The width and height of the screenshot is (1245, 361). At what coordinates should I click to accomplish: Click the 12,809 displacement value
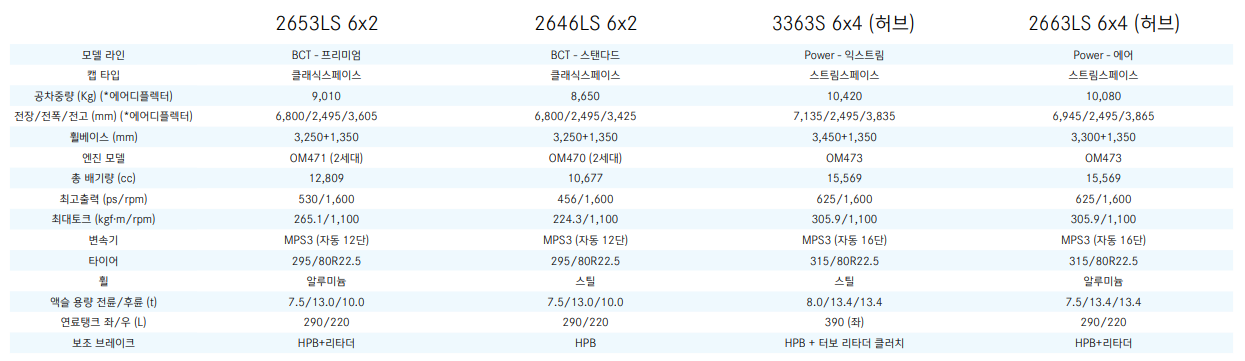pyautogui.click(x=327, y=178)
